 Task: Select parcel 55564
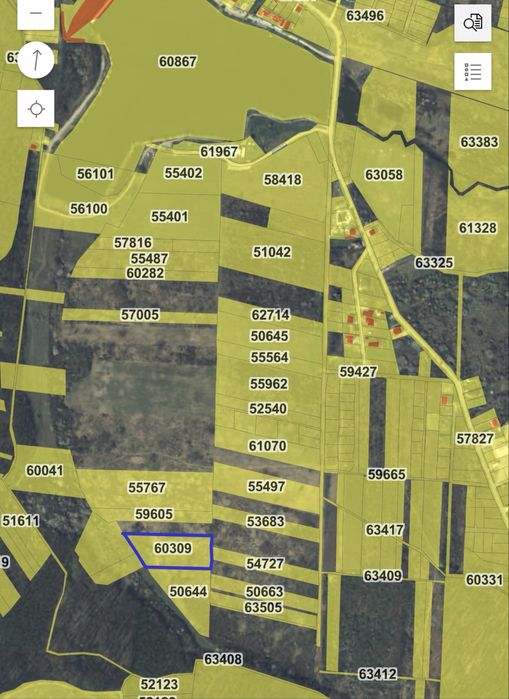269,357
